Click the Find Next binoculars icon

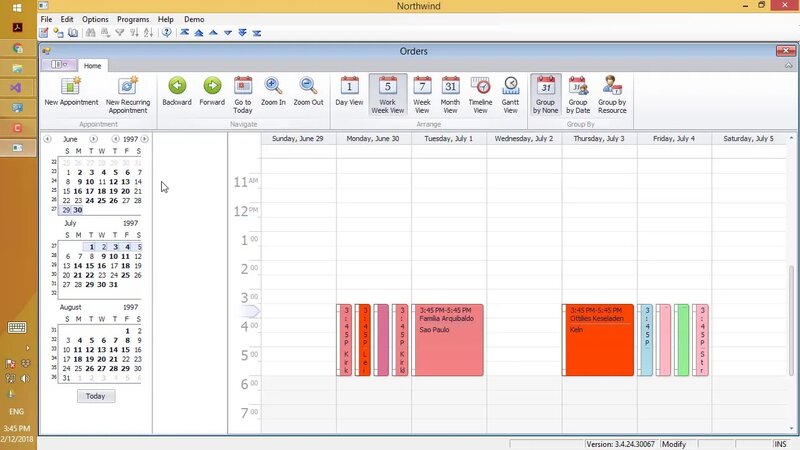click(x=105, y=33)
